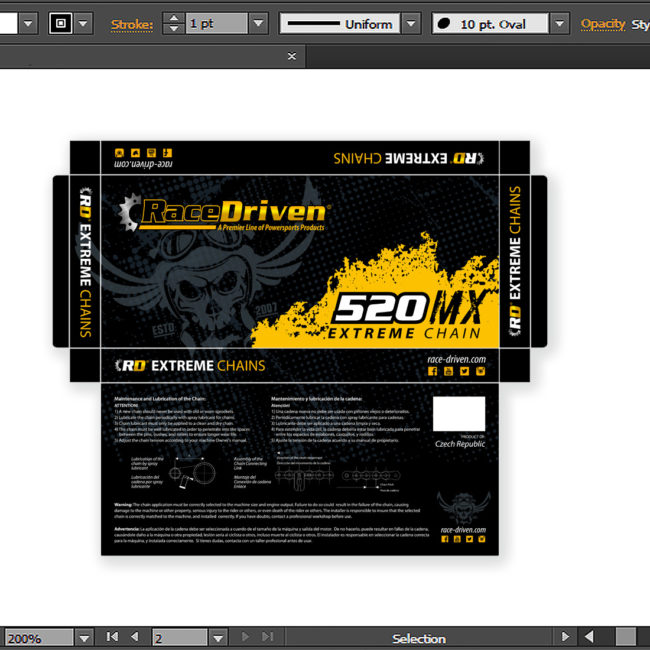The height and width of the screenshot is (650, 650).
Task: Click the Uniform width profile box
Action: [340, 24]
